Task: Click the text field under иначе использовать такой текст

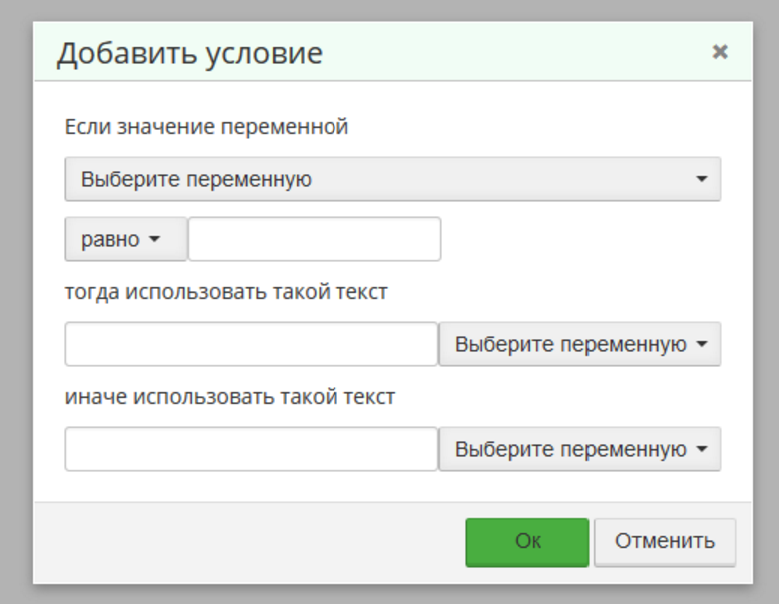Action: [251, 449]
